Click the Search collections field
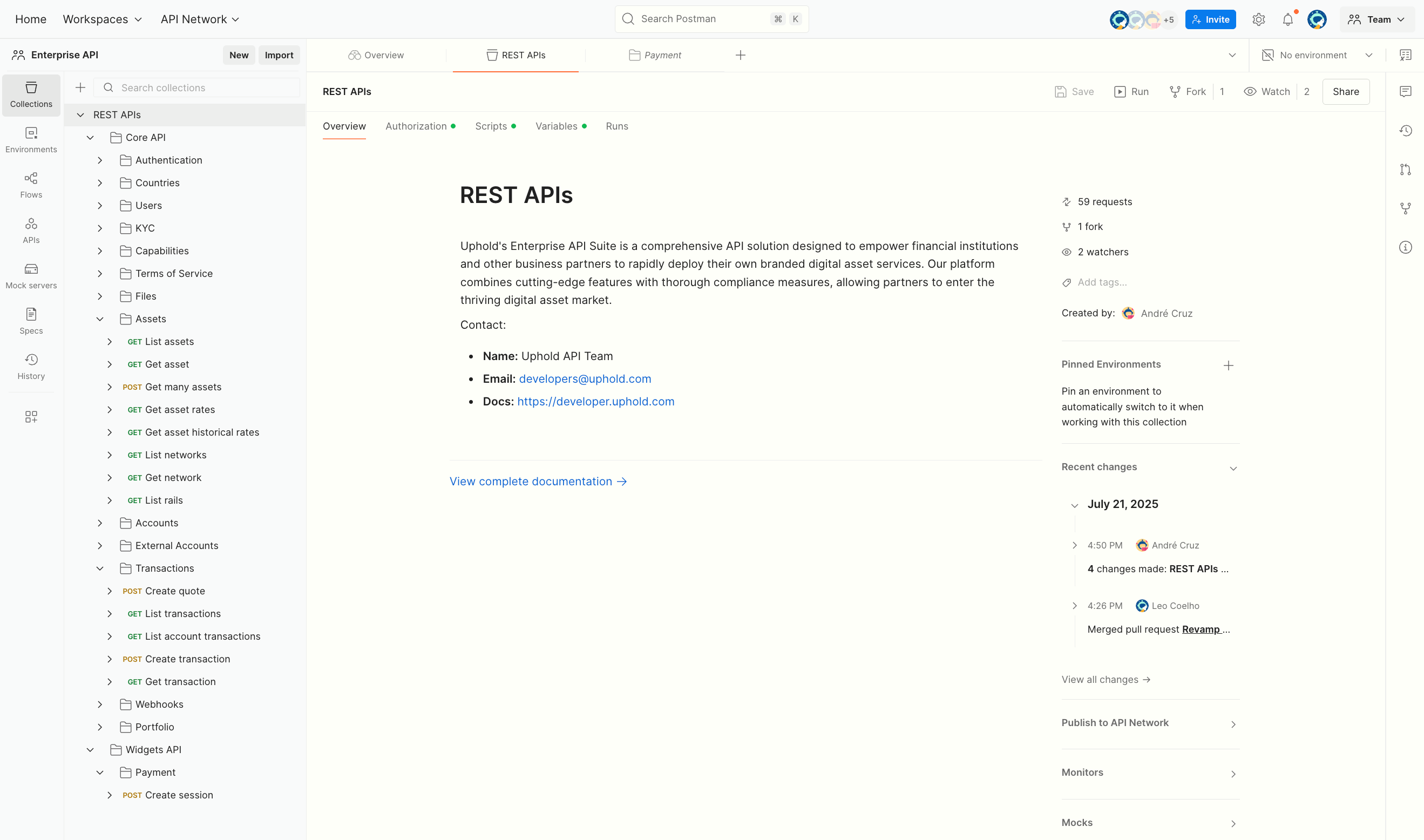 point(196,88)
